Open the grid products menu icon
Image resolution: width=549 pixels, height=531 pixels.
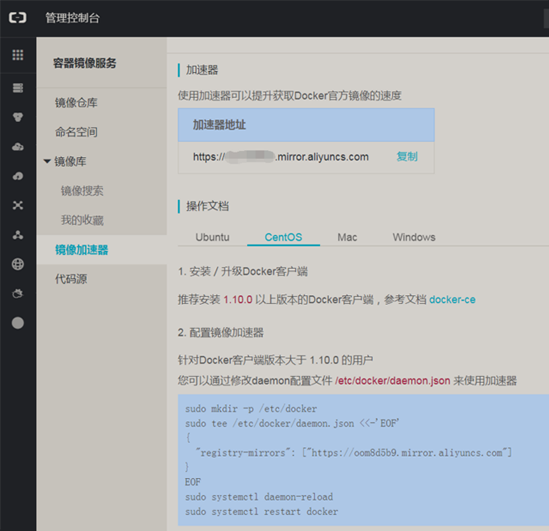pos(18,55)
